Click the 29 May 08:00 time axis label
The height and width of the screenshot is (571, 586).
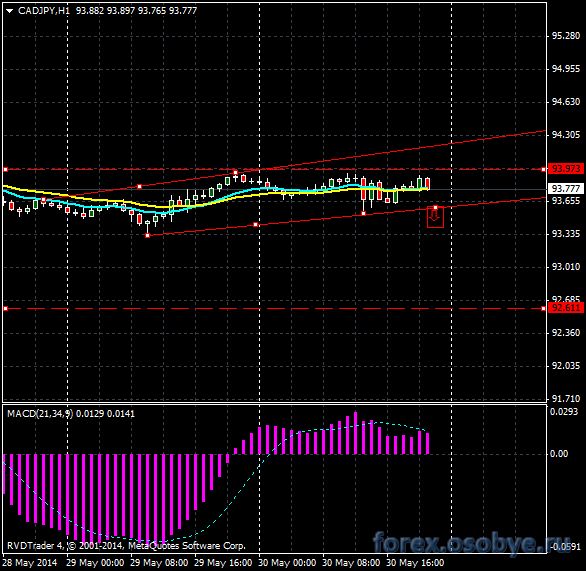coord(159,563)
